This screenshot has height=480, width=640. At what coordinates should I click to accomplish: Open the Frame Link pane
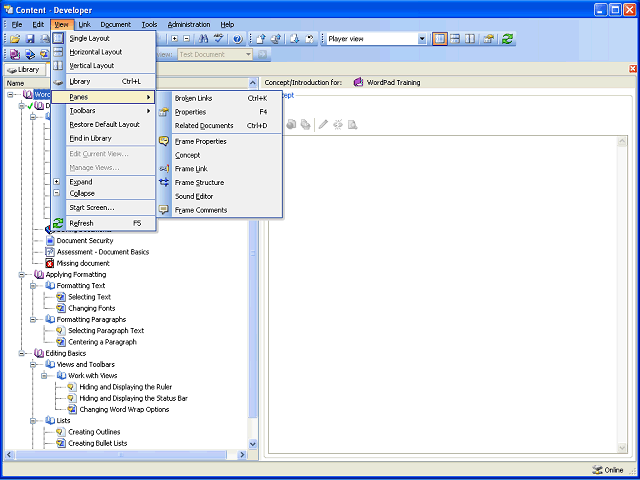click(220, 169)
